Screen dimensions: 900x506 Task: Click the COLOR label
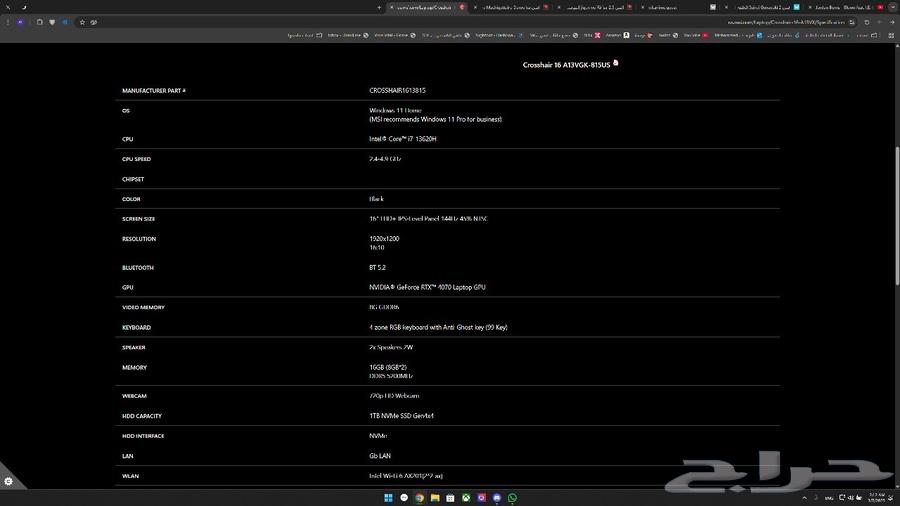tap(131, 199)
